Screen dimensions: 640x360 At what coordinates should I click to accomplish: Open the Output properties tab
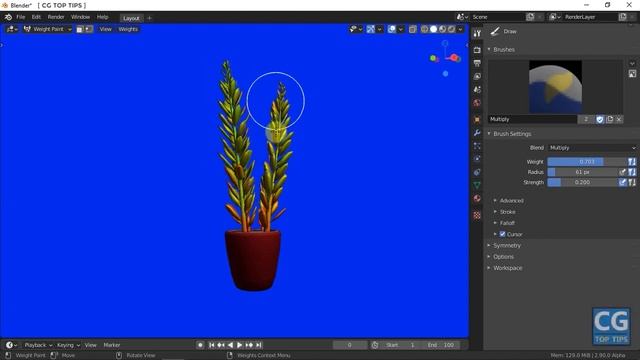point(477,63)
